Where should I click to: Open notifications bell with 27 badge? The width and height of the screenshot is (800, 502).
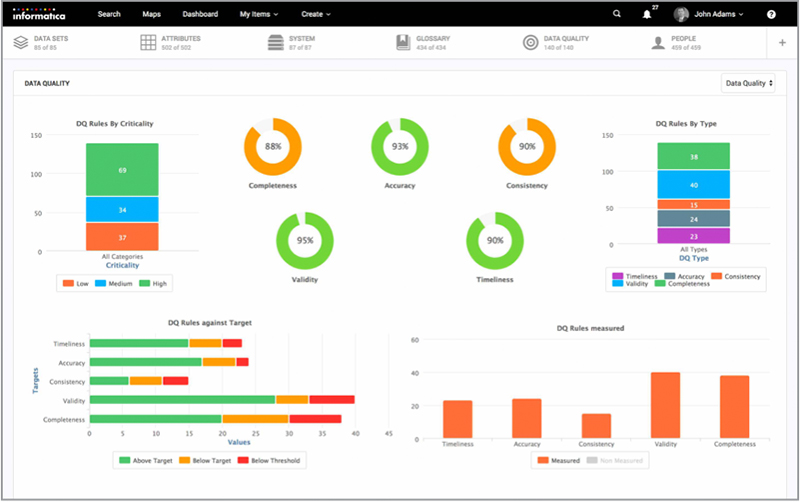coord(647,14)
